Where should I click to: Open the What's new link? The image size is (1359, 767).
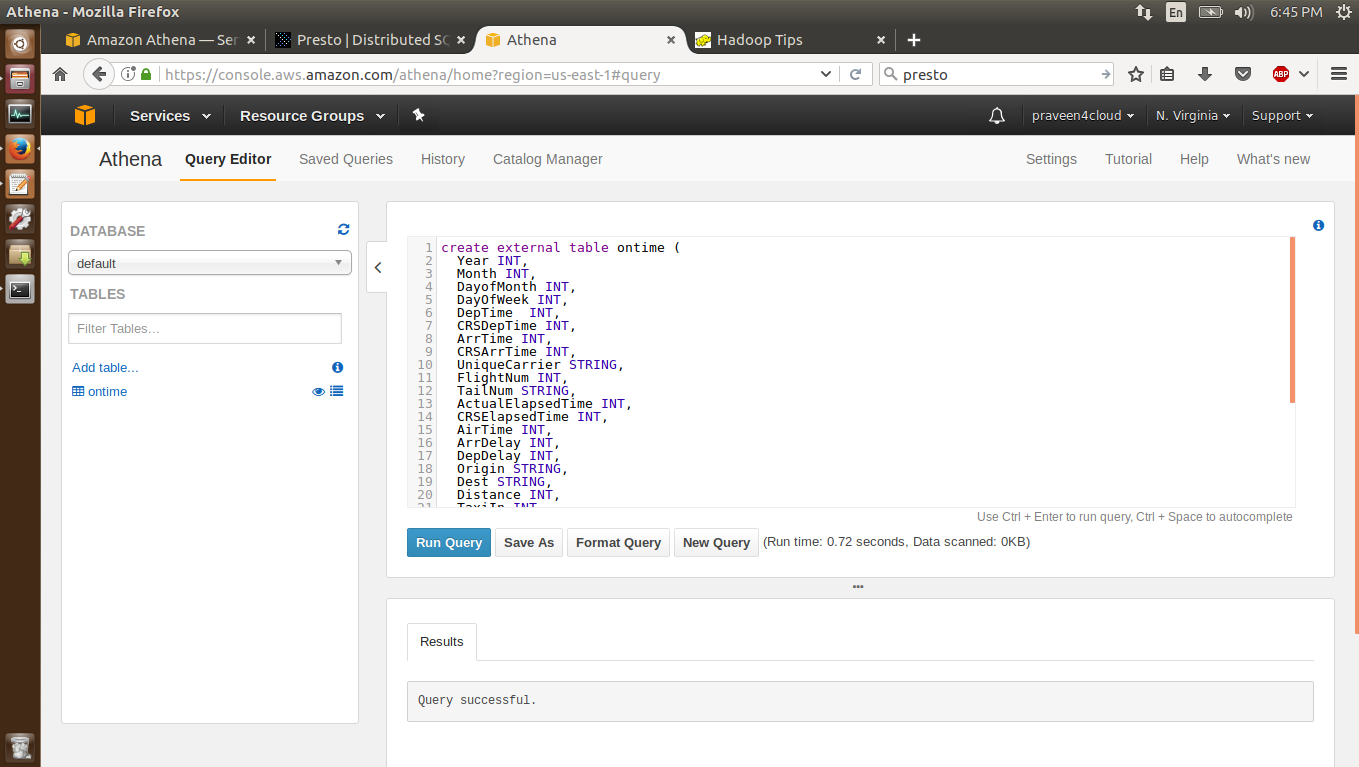click(1273, 159)
